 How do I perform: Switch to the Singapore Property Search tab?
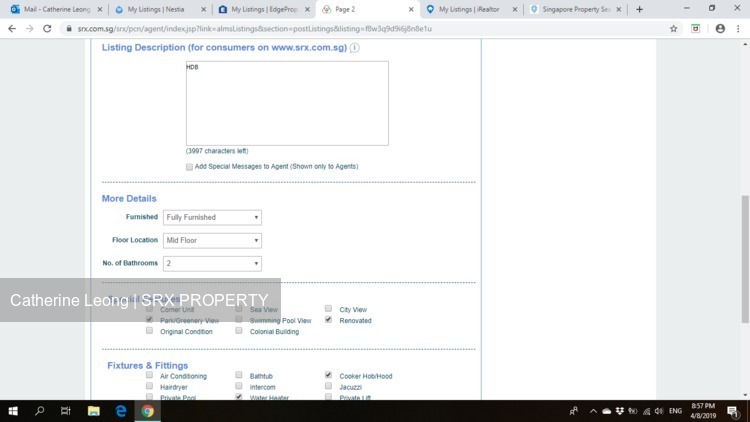point(574,9)
